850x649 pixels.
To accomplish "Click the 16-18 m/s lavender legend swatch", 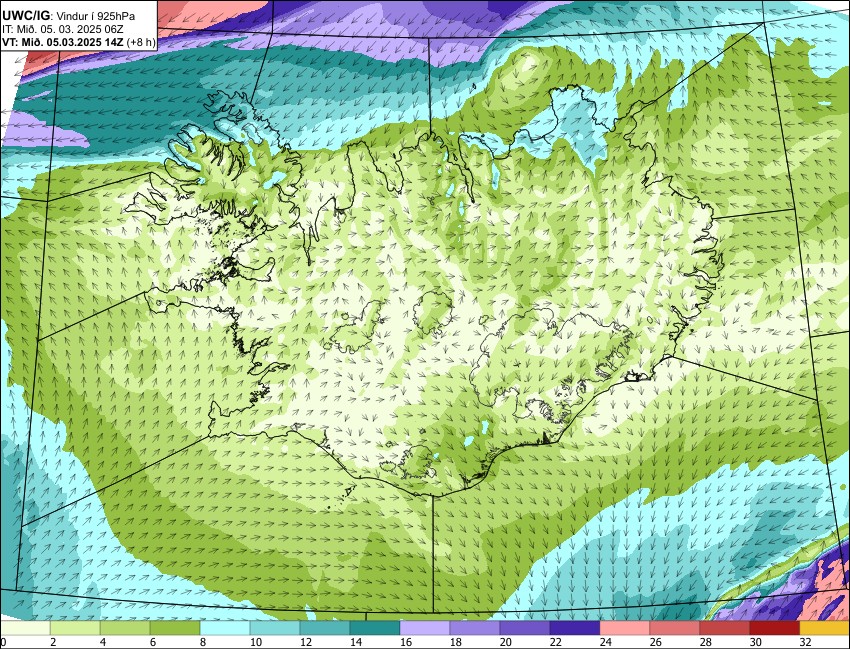I will coord(425,628).
